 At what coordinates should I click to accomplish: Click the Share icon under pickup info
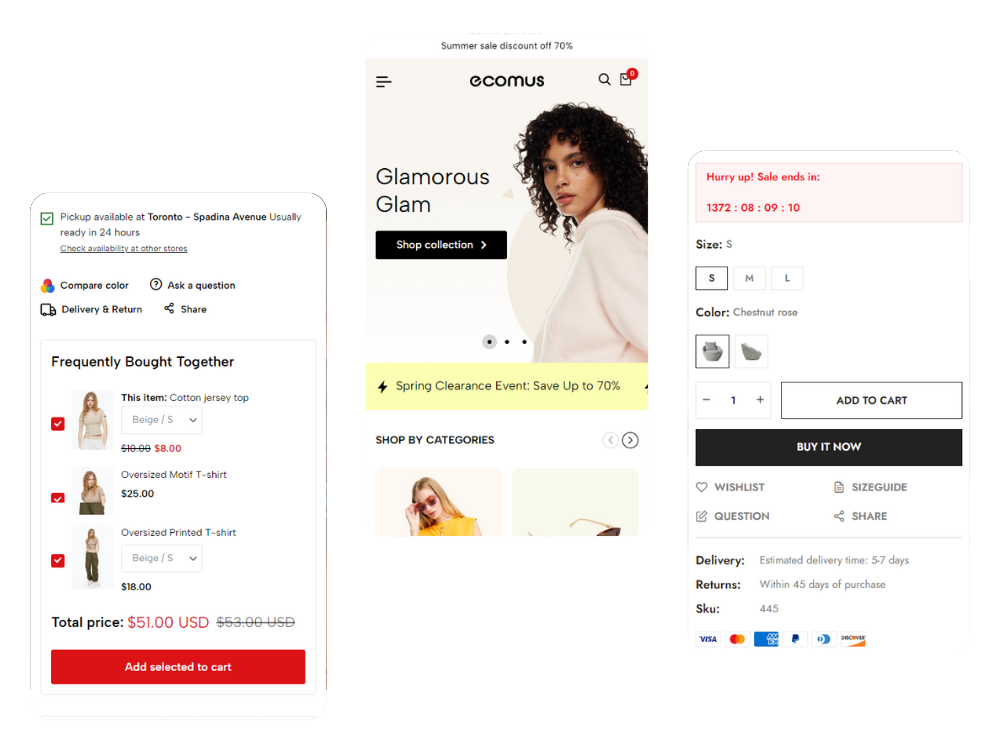[x=169, y=309]
